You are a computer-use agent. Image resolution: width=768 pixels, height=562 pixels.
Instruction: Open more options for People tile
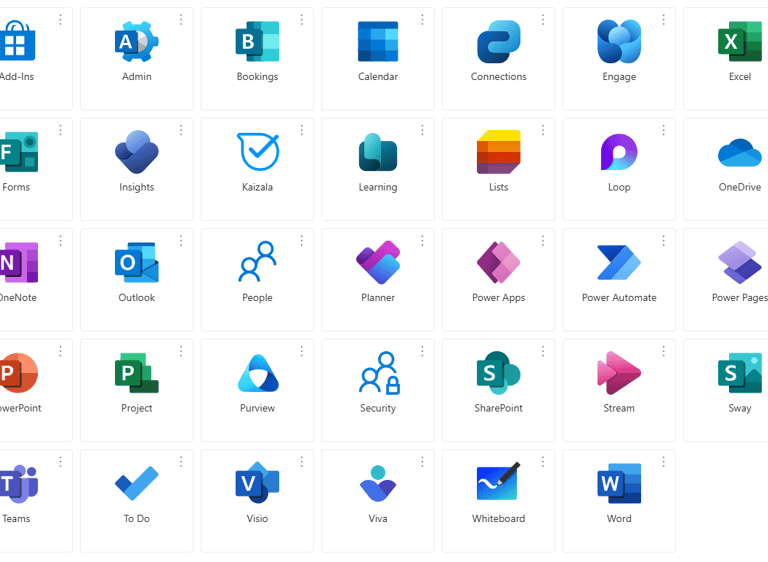[302, 241]
